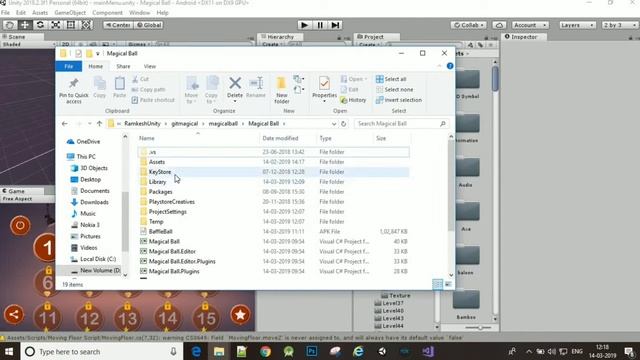Click Pin to Quick access
This screenshot has height=360, width=640.
(73, 90)
